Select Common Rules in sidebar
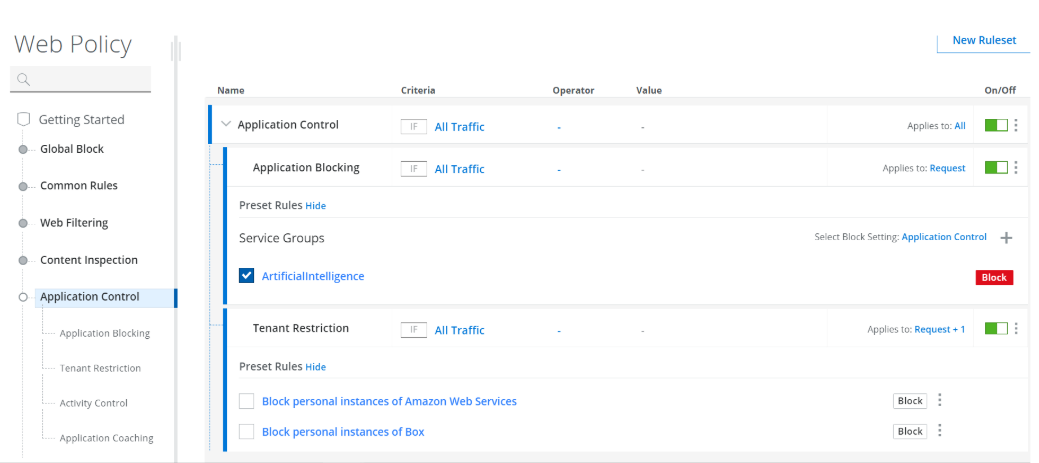Screen dimensions: 1039x463 click(79, 185)
